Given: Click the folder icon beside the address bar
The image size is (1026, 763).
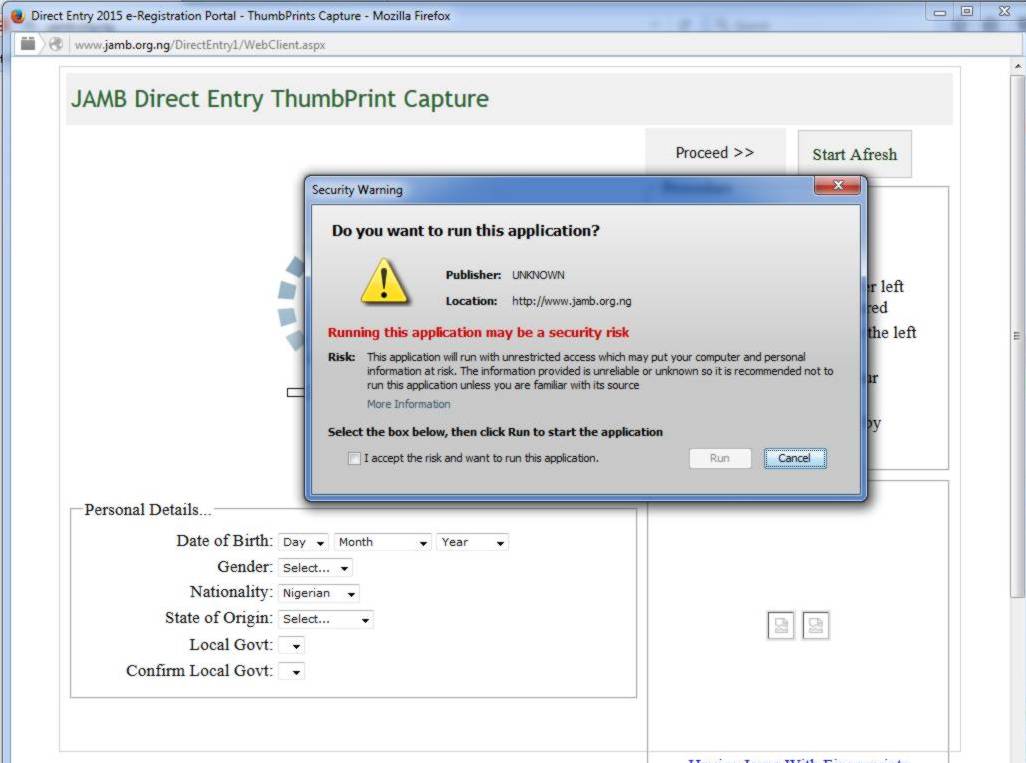Looking at the screenshot, I should click(x=28, y=44).
